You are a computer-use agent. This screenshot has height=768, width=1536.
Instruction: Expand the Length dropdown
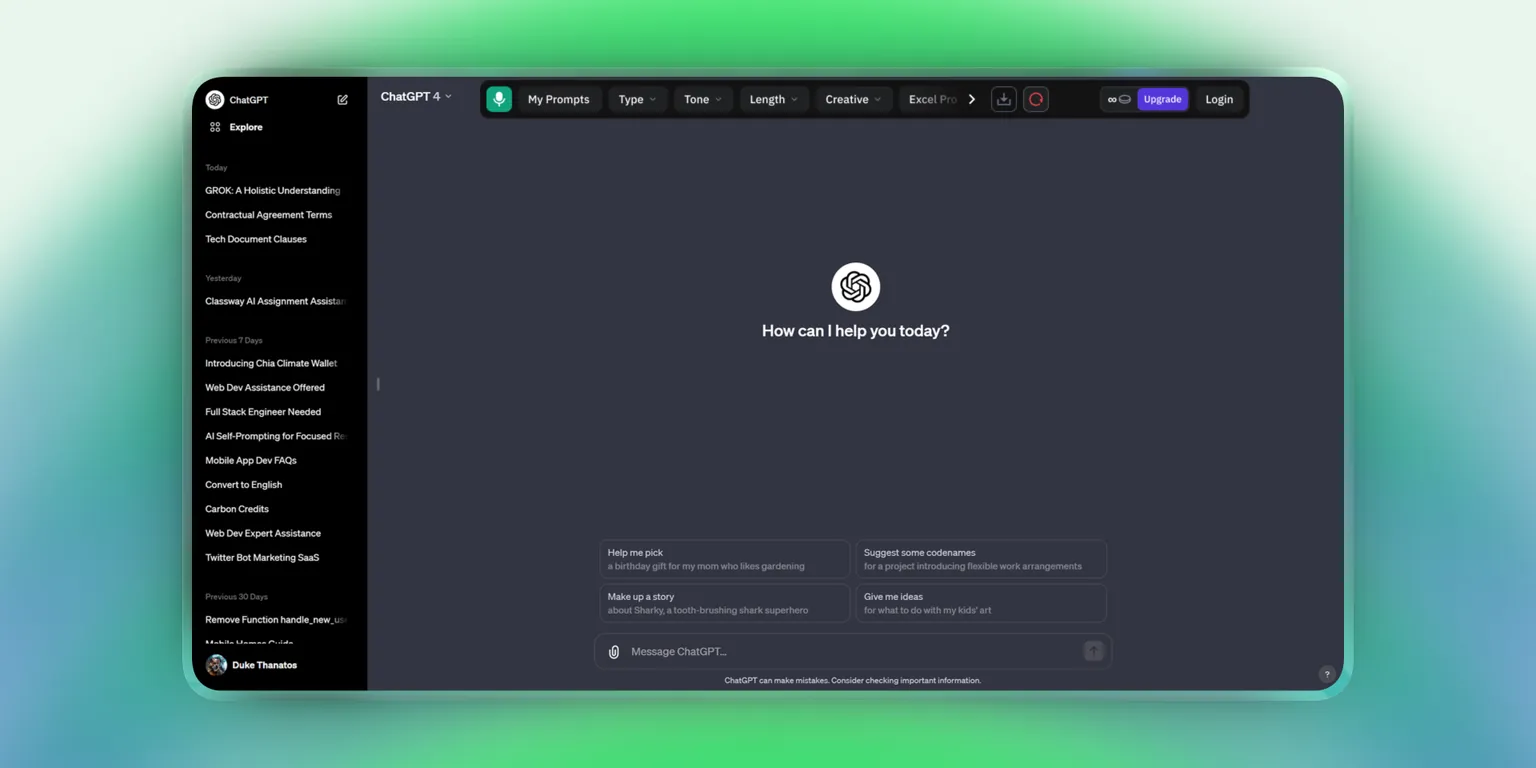(x=774, y=99)
